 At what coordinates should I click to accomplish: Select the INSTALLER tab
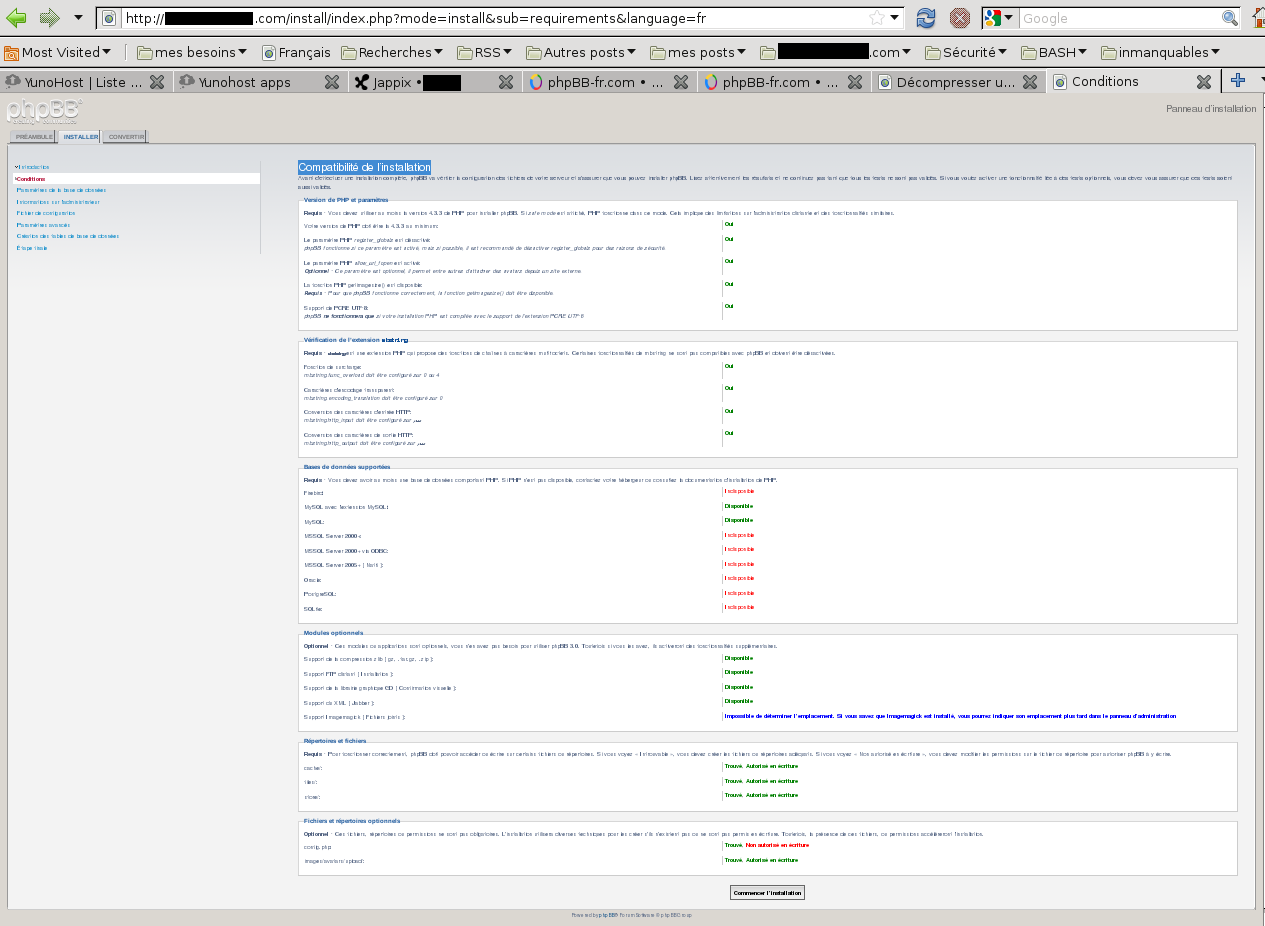81,137
